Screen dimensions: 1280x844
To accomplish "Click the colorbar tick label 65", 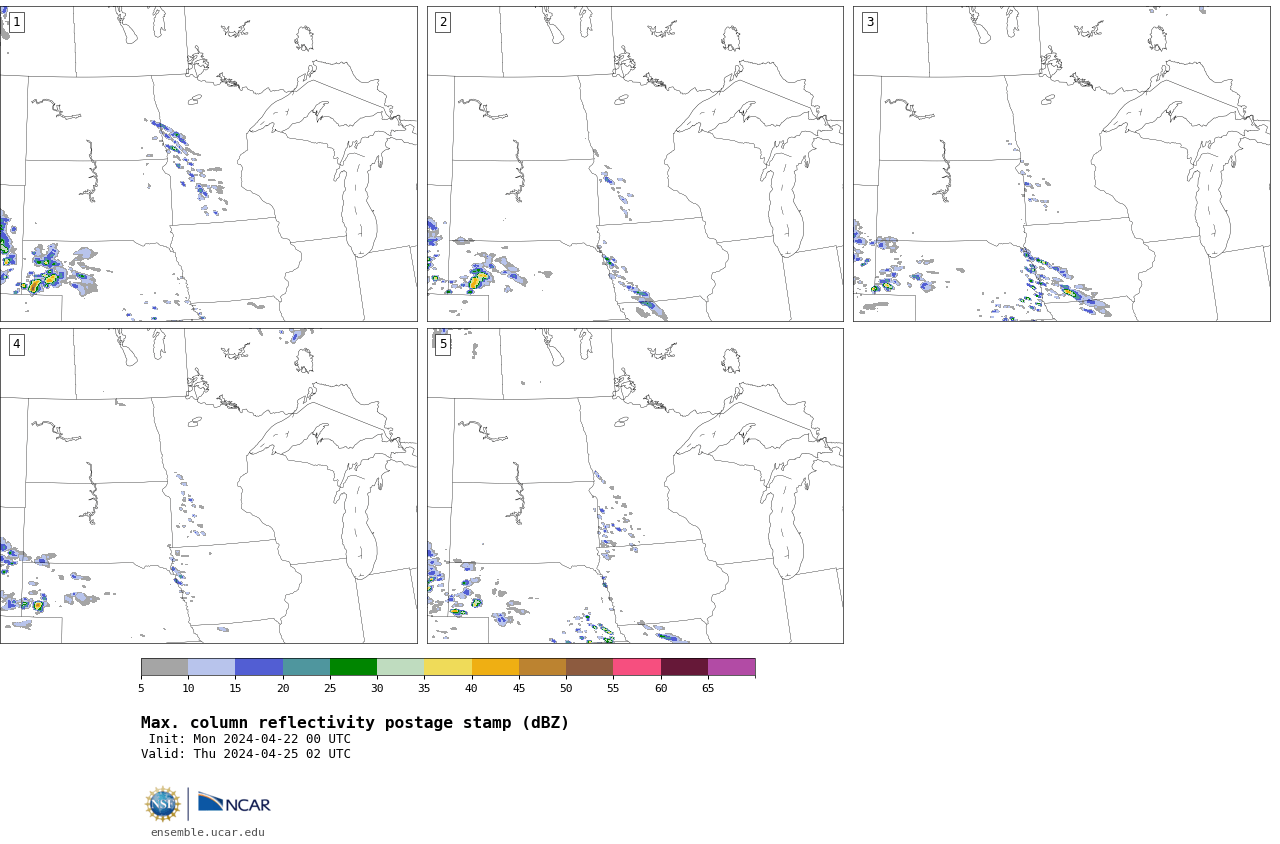I will click(708, 688).
